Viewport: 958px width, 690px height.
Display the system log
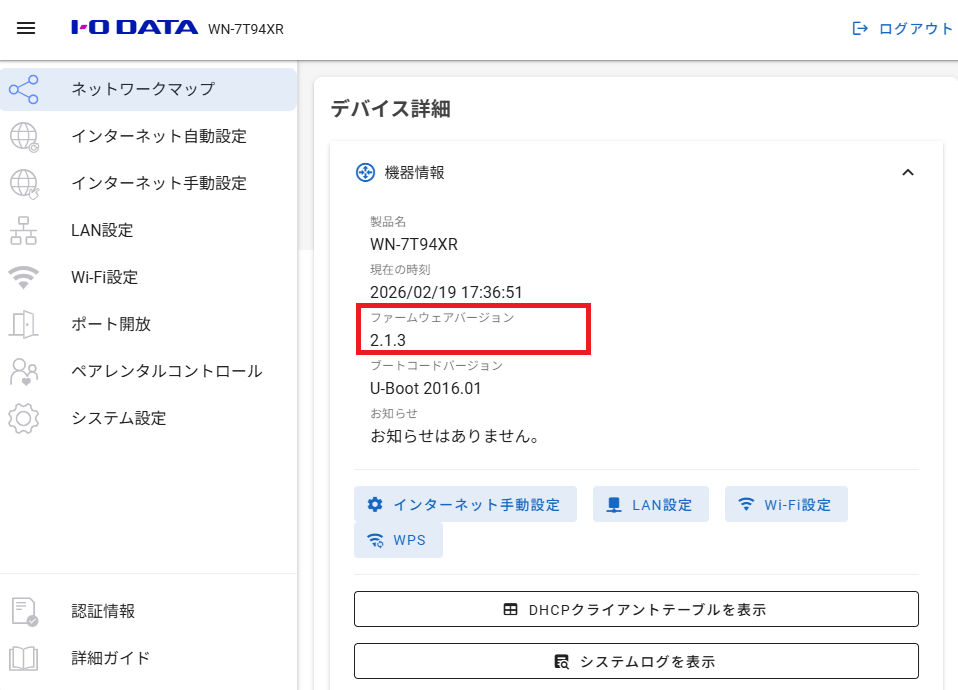637,660
